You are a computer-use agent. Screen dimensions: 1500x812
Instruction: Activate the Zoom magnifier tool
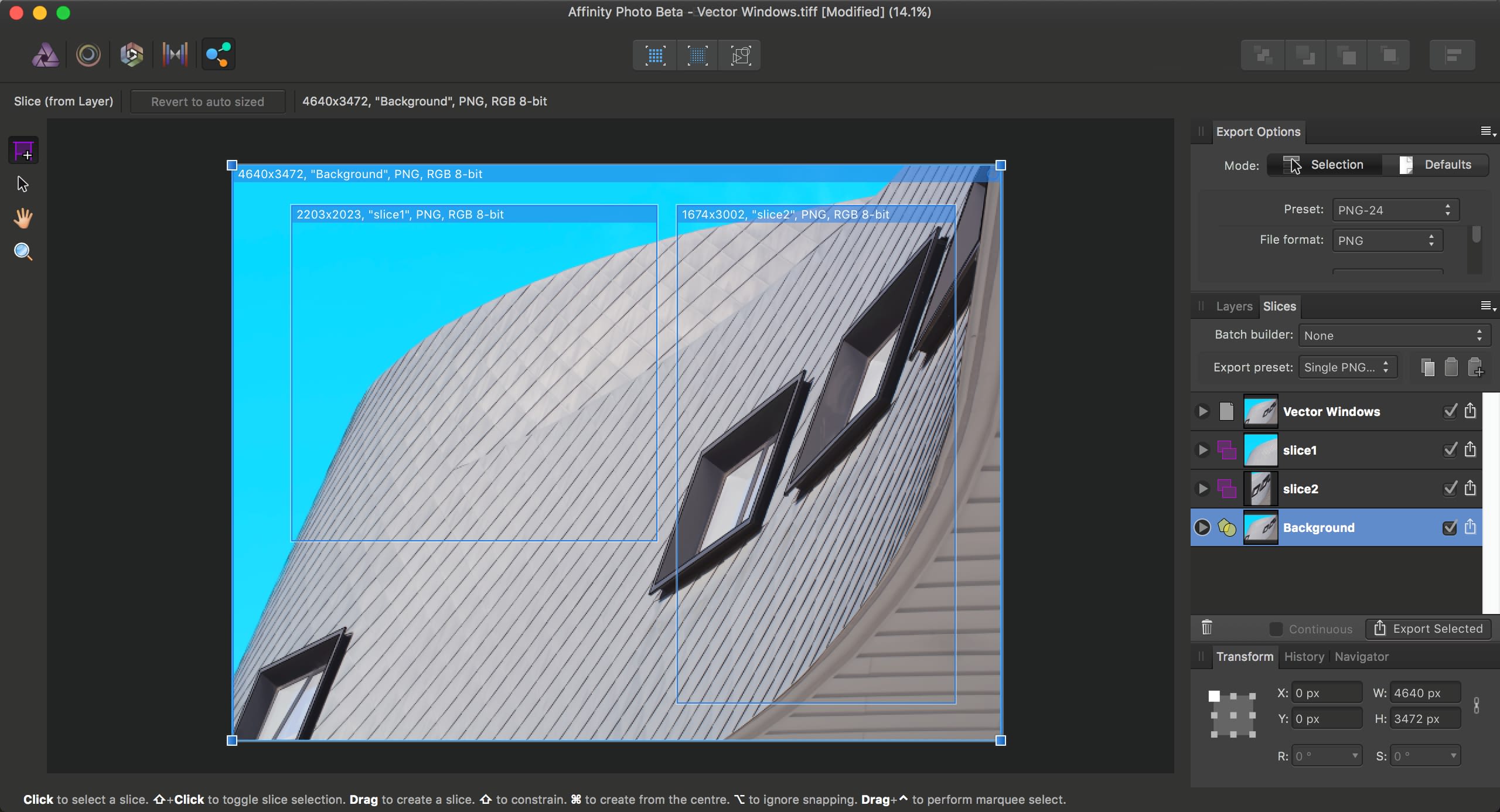(x=23, y=252)
